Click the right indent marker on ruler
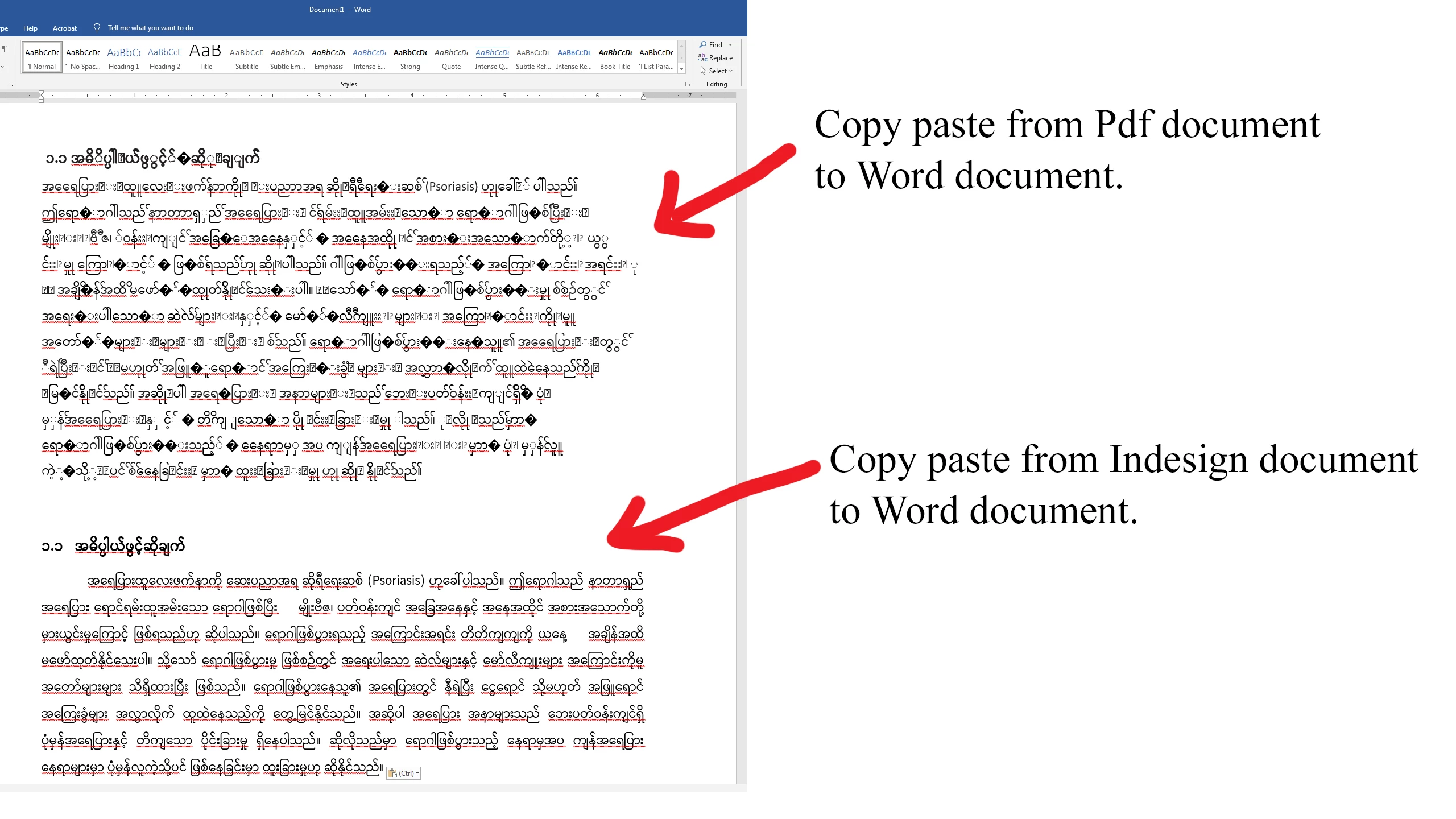Image resolution: width=1456 pixels, height=819 pixels. point(643,97)
